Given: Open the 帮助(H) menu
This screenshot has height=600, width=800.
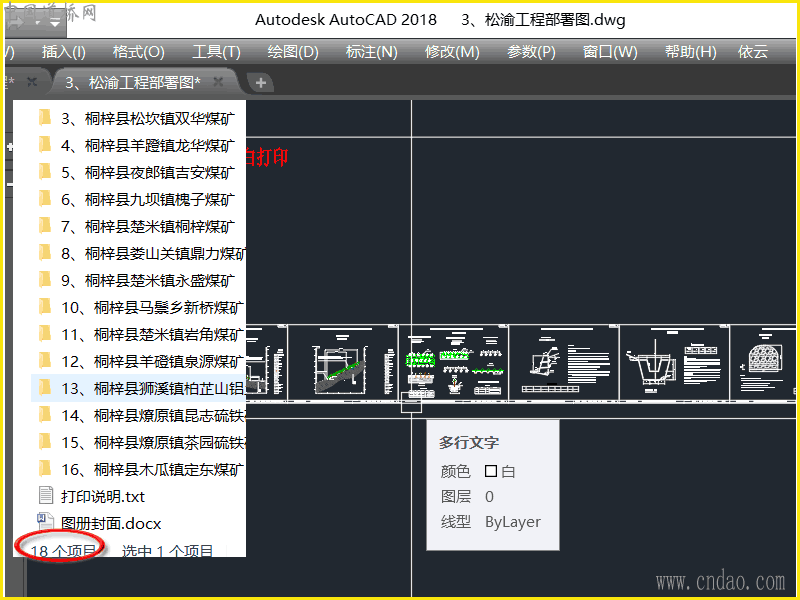Looking at the screenshot, I should (x=690, y=52).
